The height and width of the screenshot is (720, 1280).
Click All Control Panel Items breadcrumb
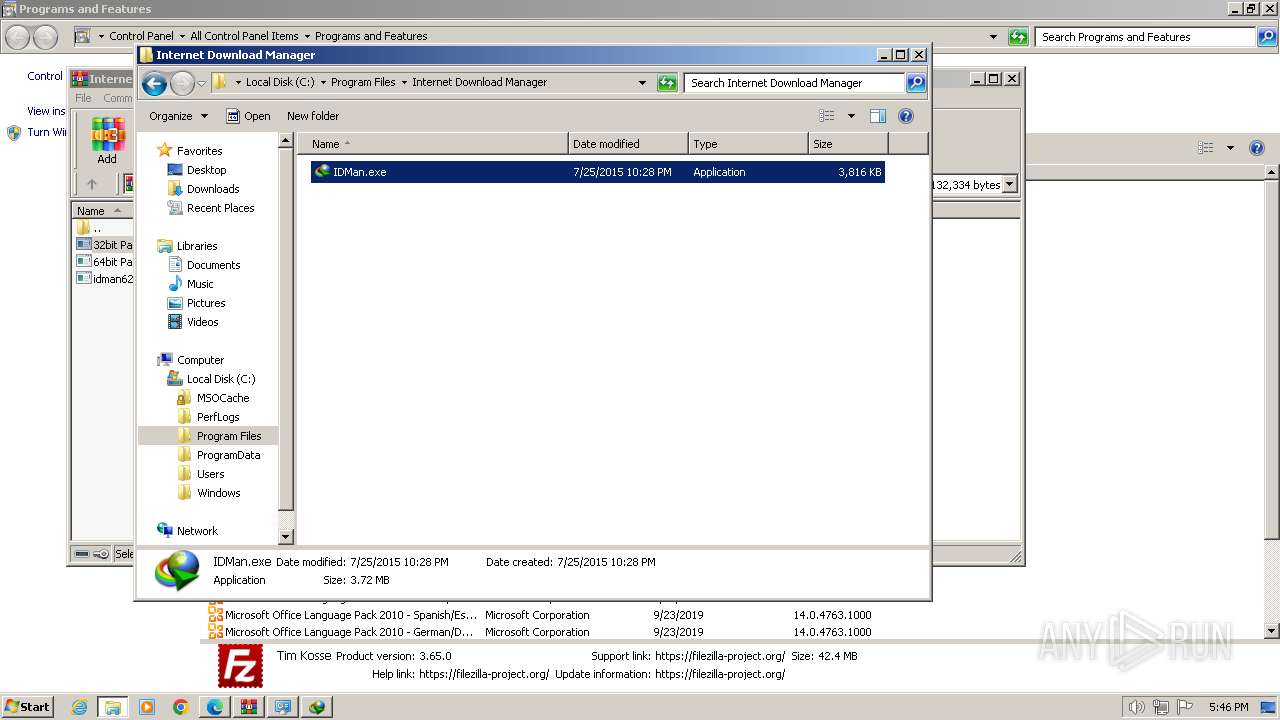(244, 36)
